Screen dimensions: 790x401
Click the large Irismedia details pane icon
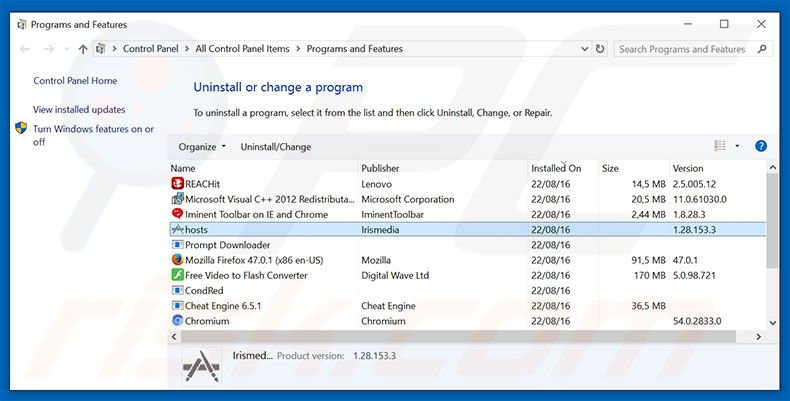point(202,366)
